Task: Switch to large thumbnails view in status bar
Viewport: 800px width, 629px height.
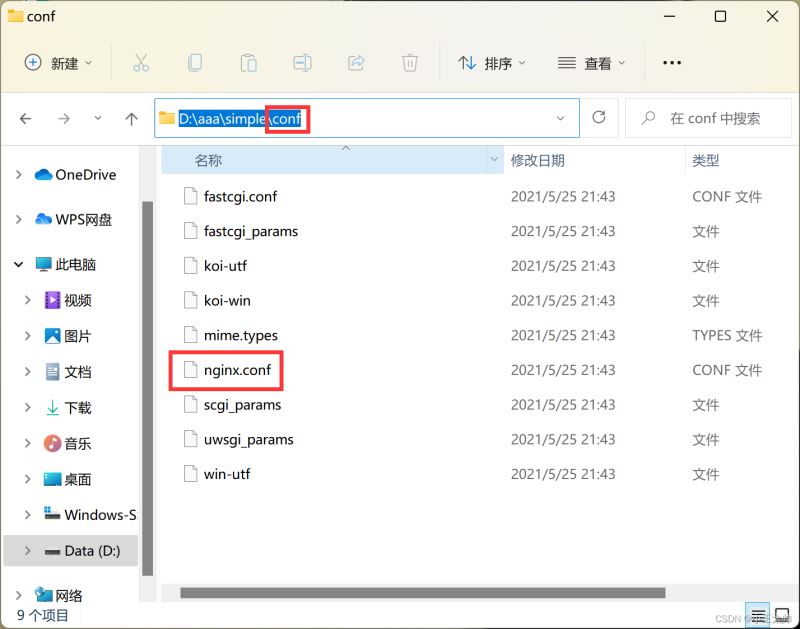Action: click(784, 614)
